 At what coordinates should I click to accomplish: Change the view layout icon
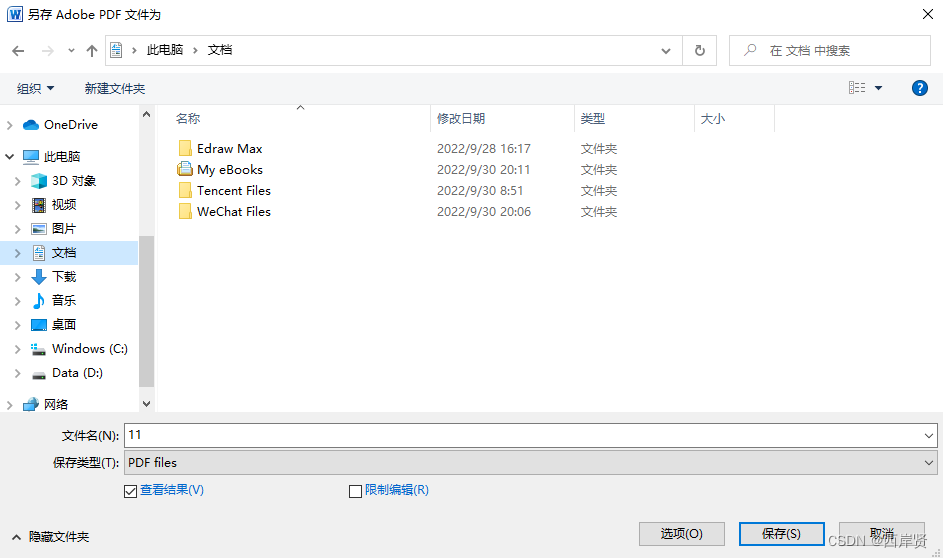click(x=857, y=88)
